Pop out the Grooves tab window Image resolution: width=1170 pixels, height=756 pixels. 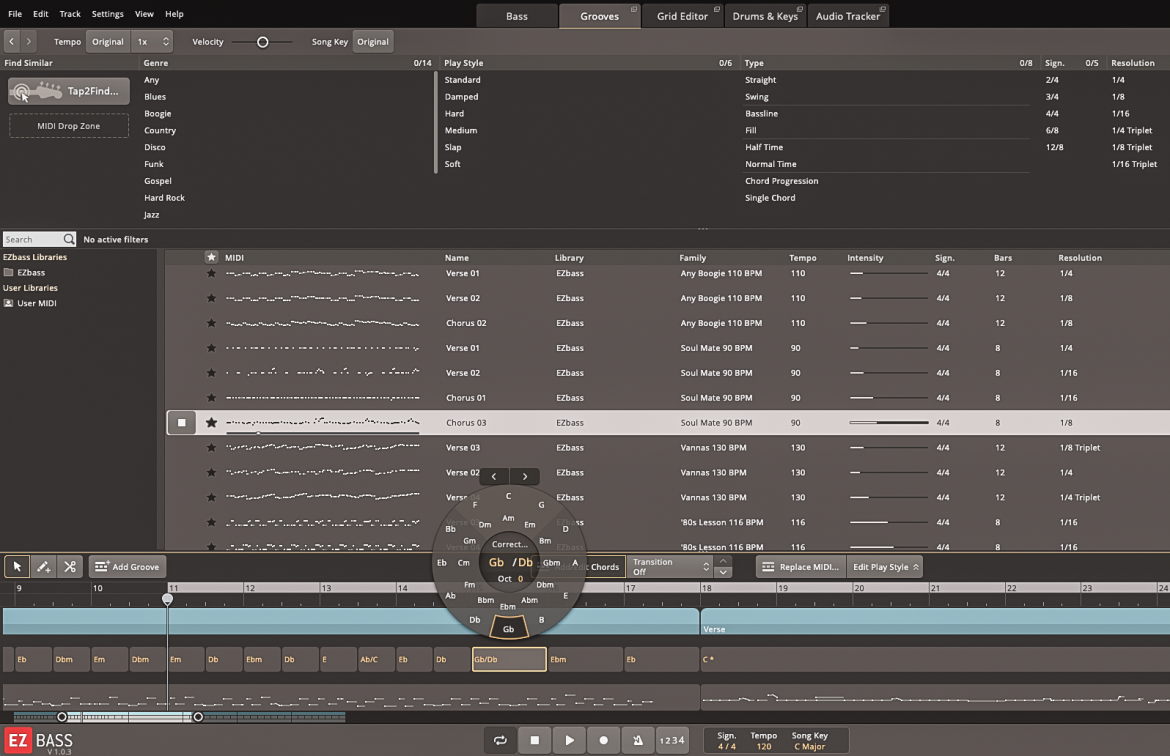click(634, 9)
